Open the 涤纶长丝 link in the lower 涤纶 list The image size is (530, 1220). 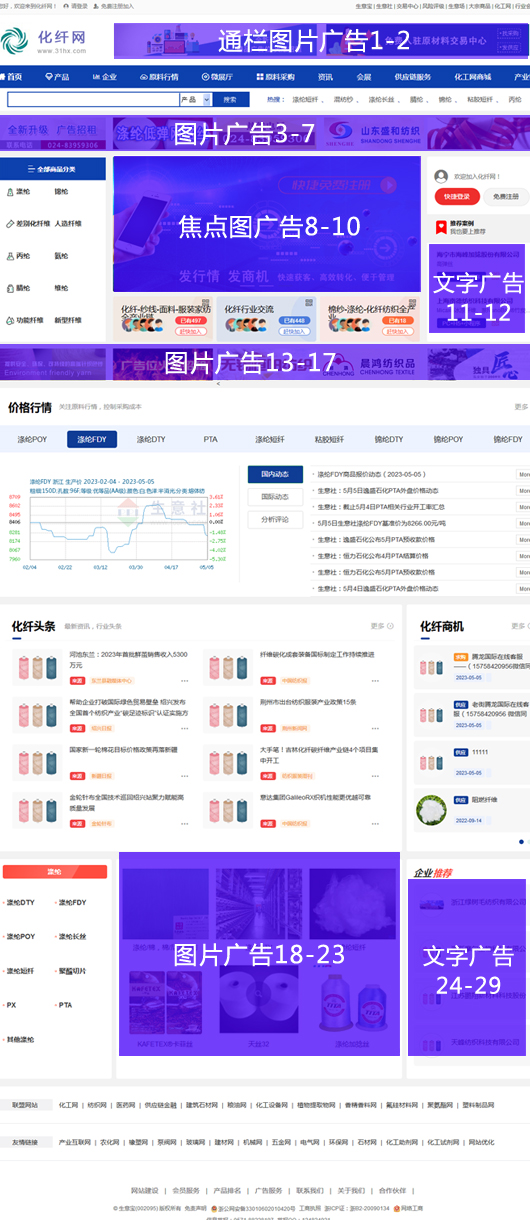72,937
